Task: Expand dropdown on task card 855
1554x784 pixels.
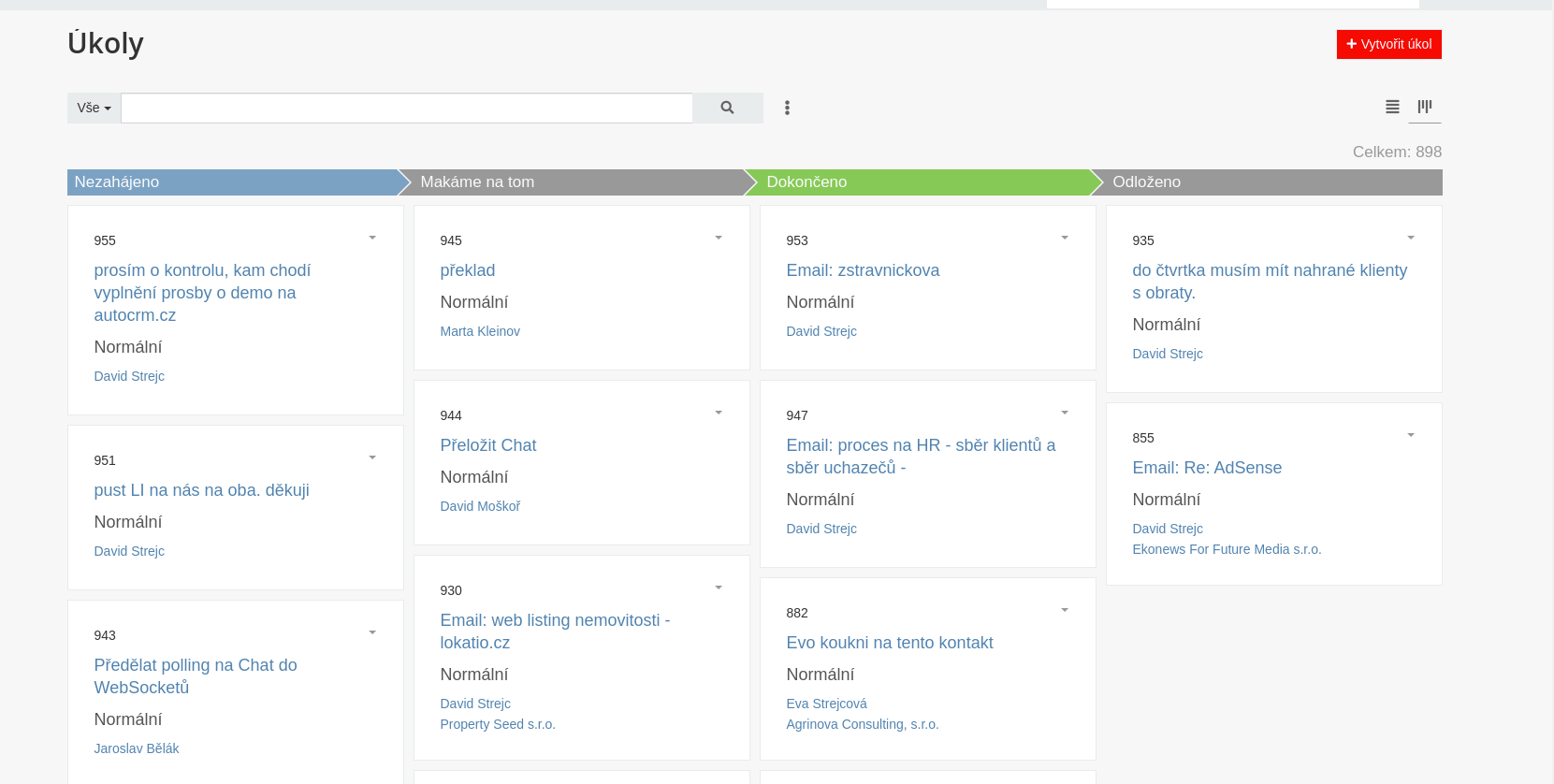Action: tap(1411, 435)
